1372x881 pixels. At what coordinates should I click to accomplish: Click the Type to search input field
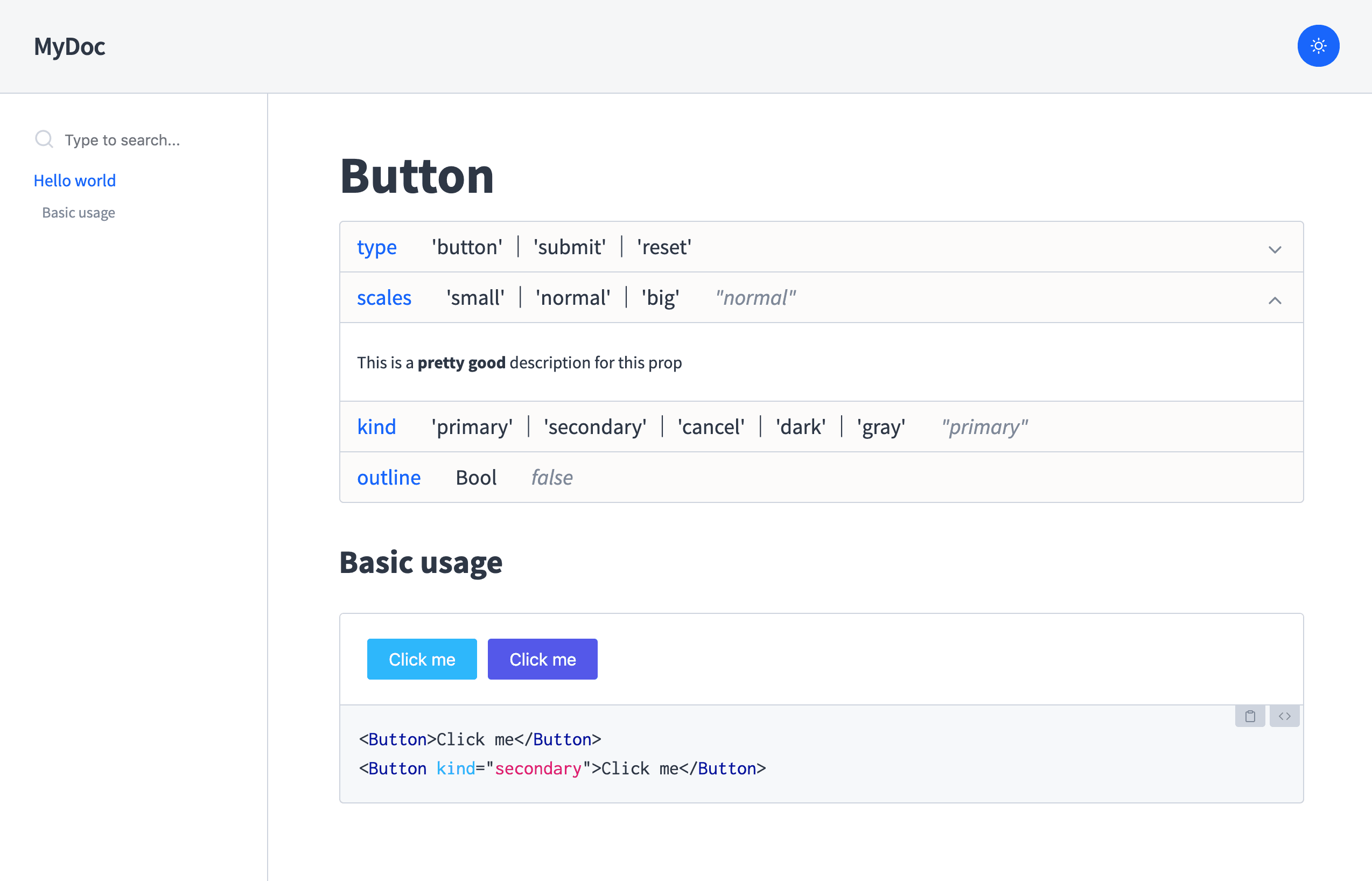tap(122, 140)
